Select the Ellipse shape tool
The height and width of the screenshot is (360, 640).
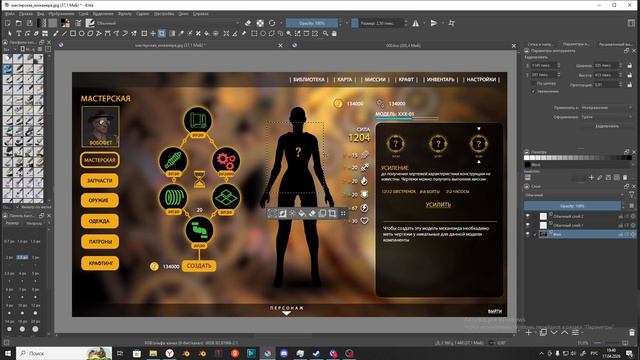tap(81, 33)
